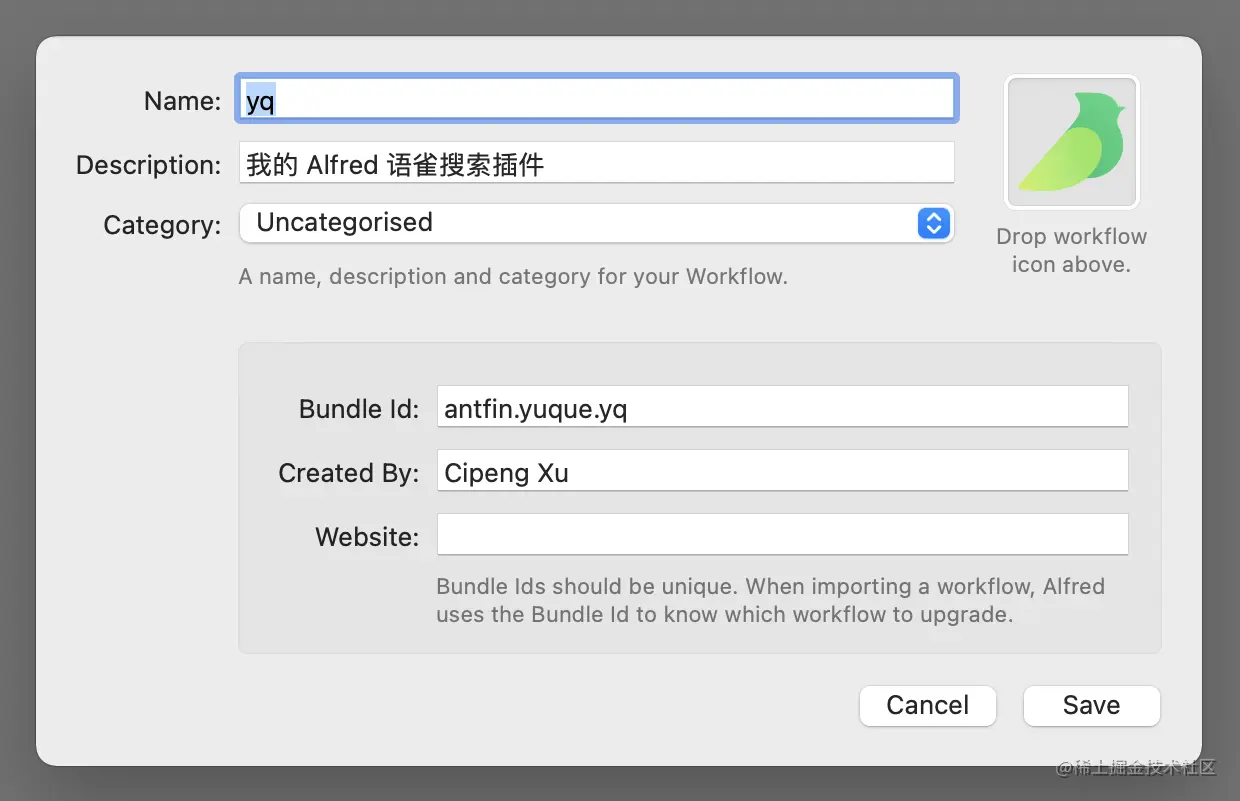This screenshot has height=801, width=1240.
Task: Click the highlighted yq text in Name
Action: coord(261,100)
